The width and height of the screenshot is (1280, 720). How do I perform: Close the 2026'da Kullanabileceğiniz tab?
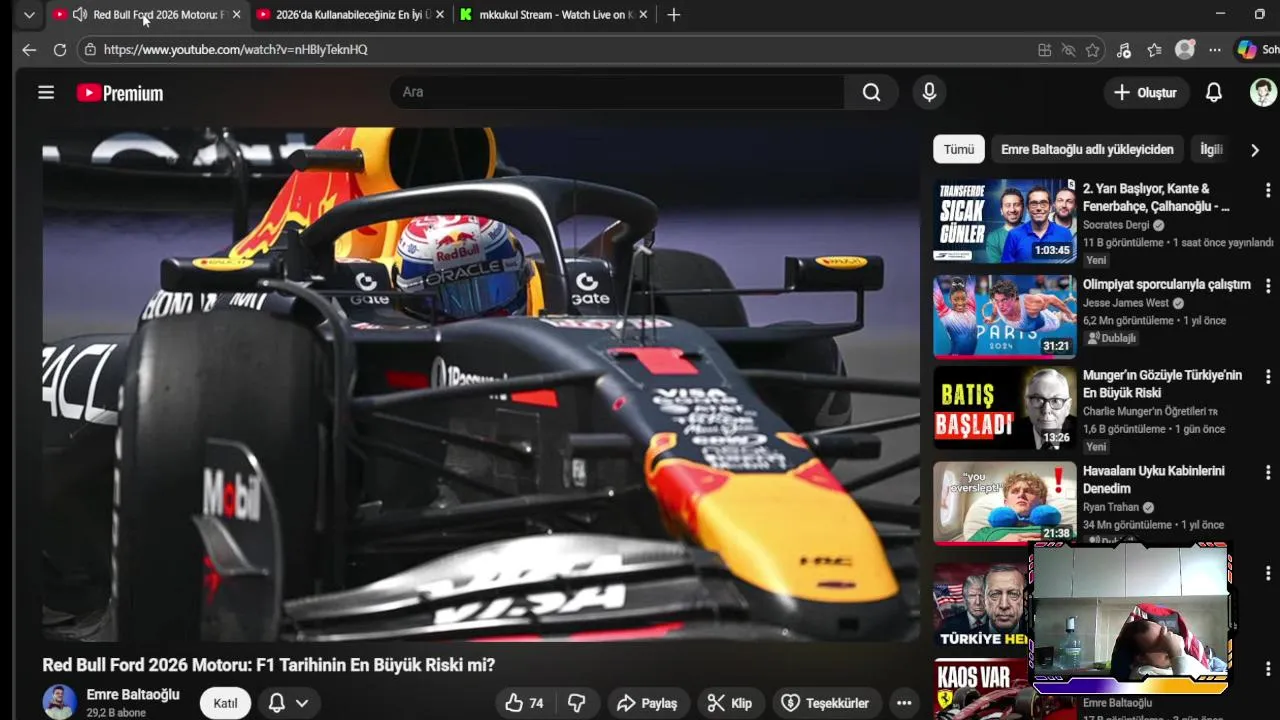coord(440,15)
